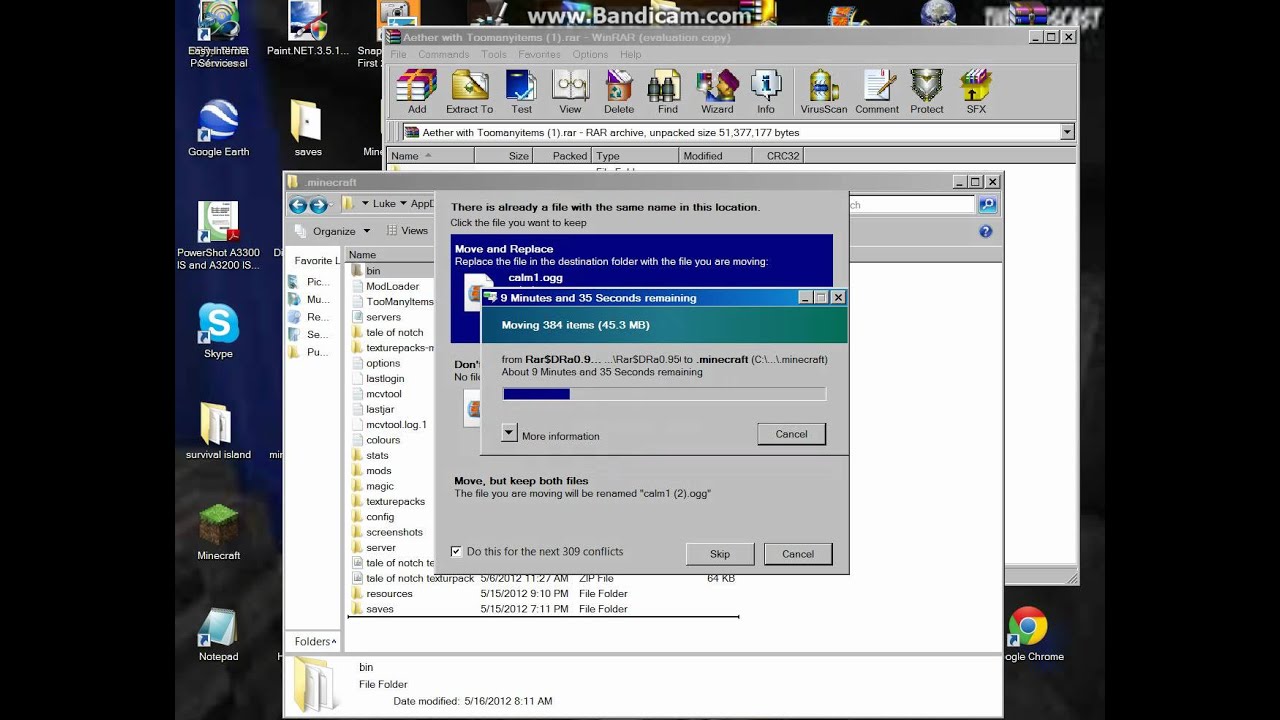Sort WinRAR list by Modified column
The height and width of the screenshot is (720, 1280).
pos(714,155)
